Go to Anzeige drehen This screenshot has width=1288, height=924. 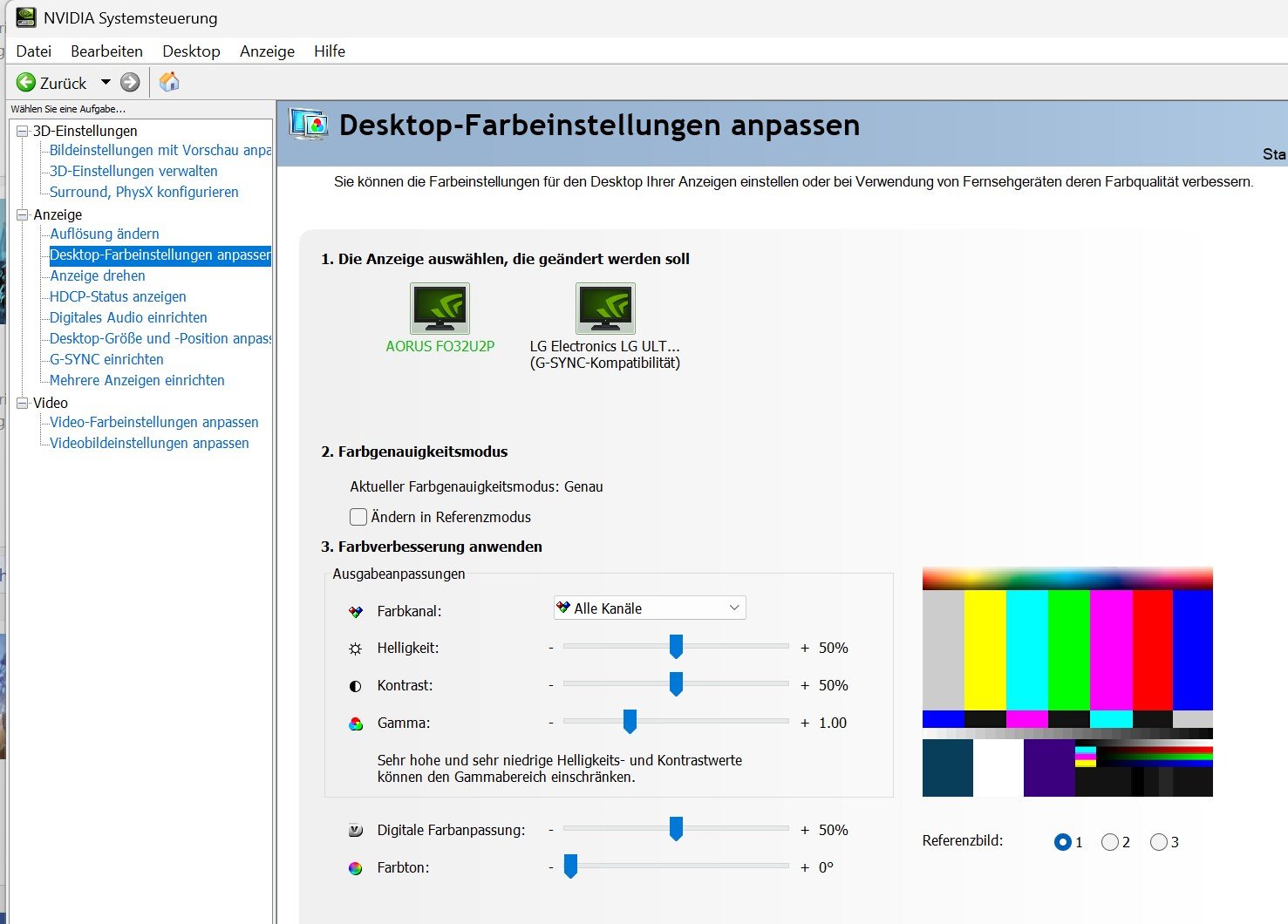coord(98,275)
